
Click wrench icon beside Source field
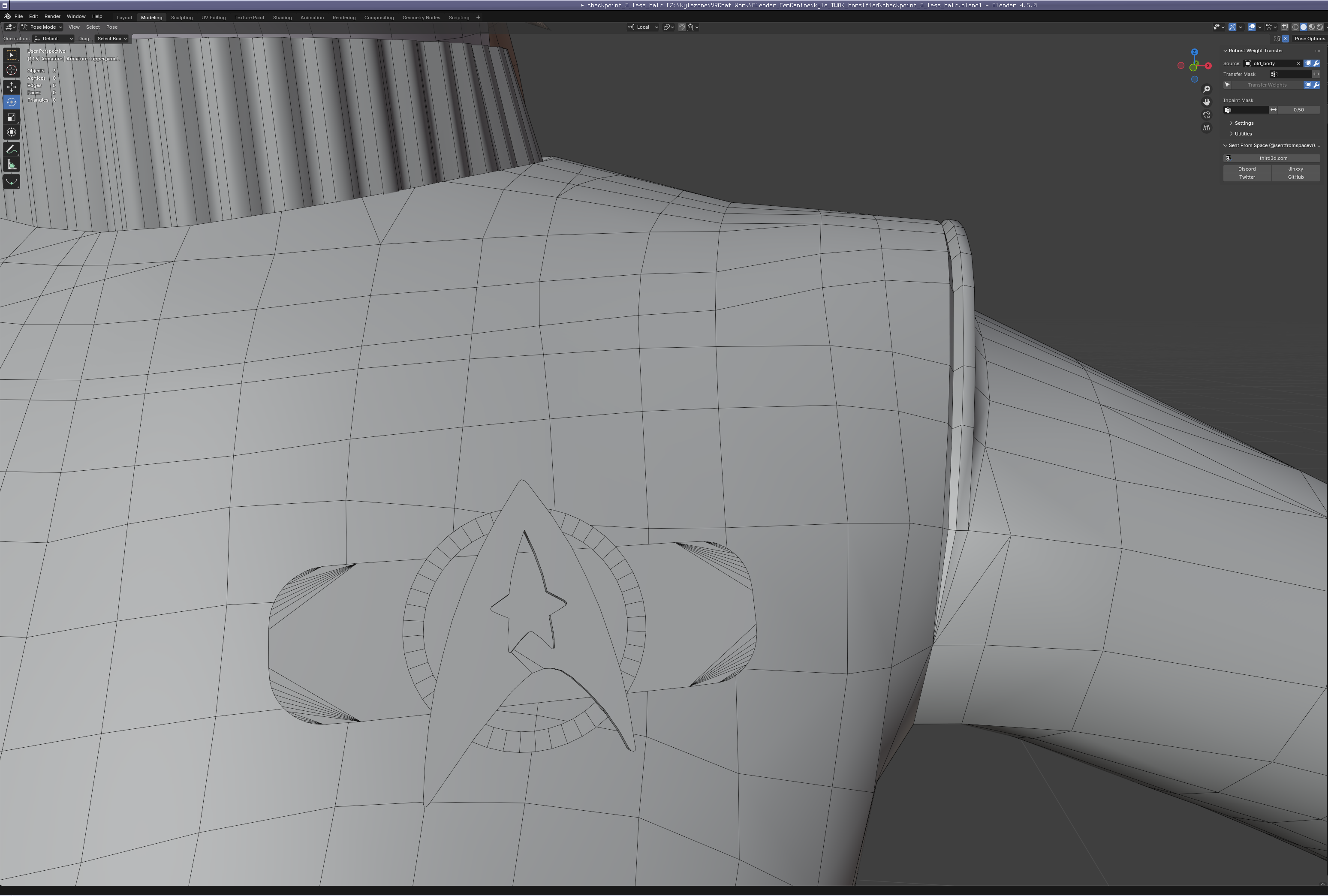click(x=1316, y=63)
